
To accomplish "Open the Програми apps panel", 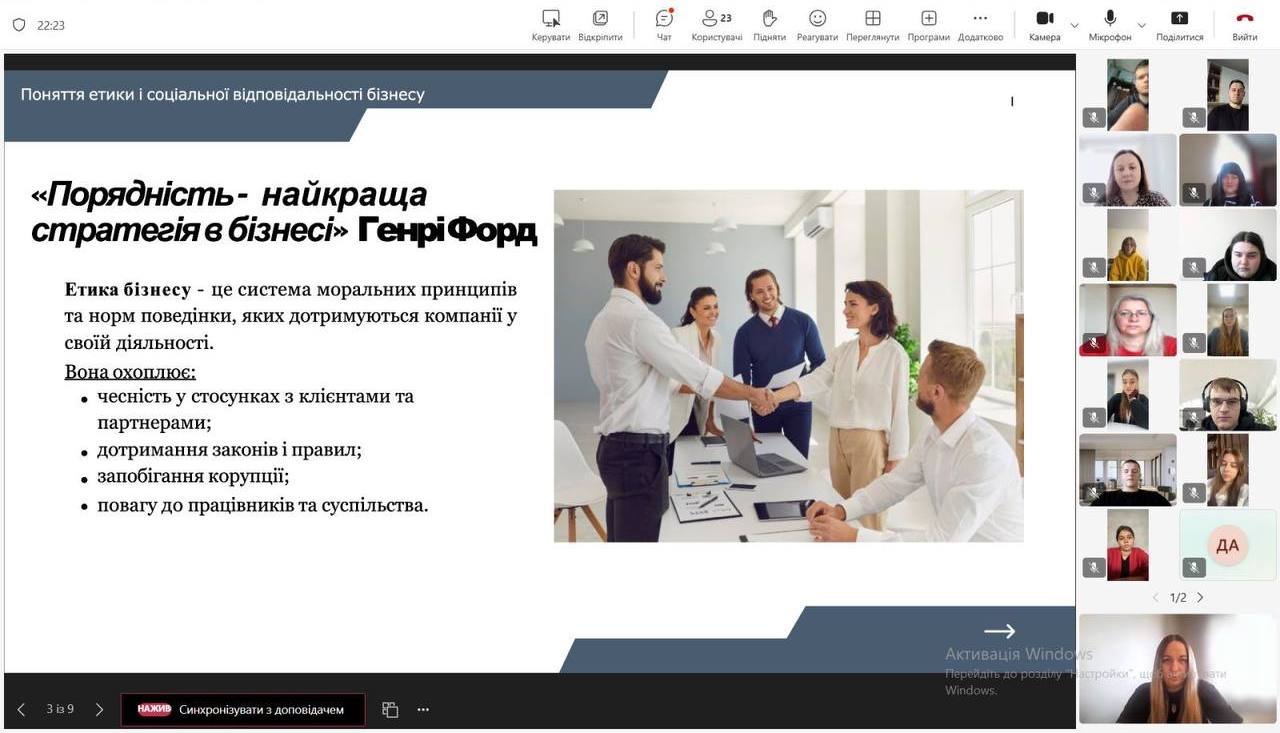I will [x=928, y=24].
